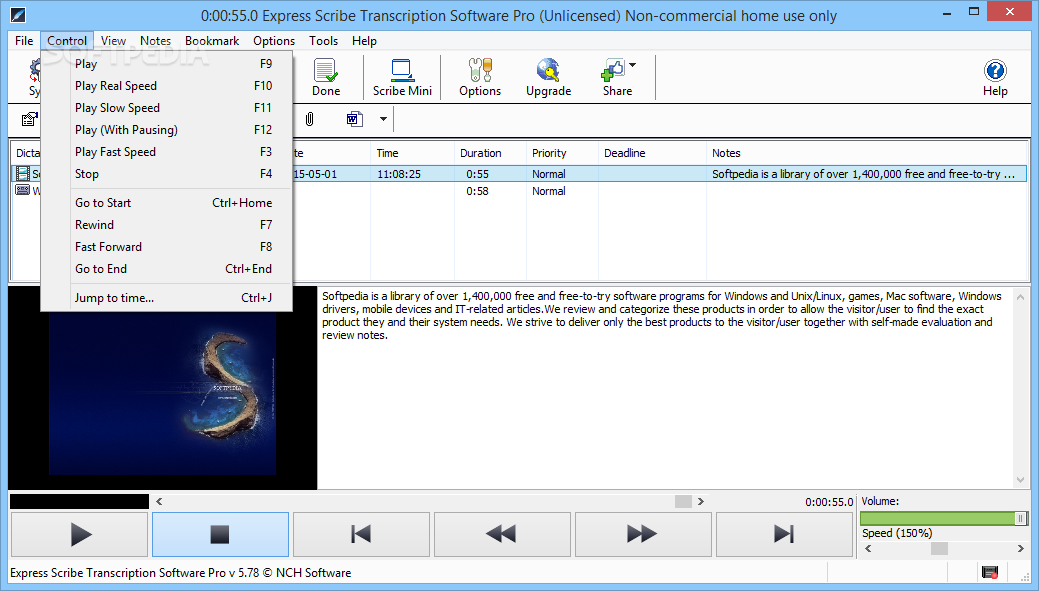Open the File menu
This screenshot has width=1039, height=591.
(x=24, y=40)
